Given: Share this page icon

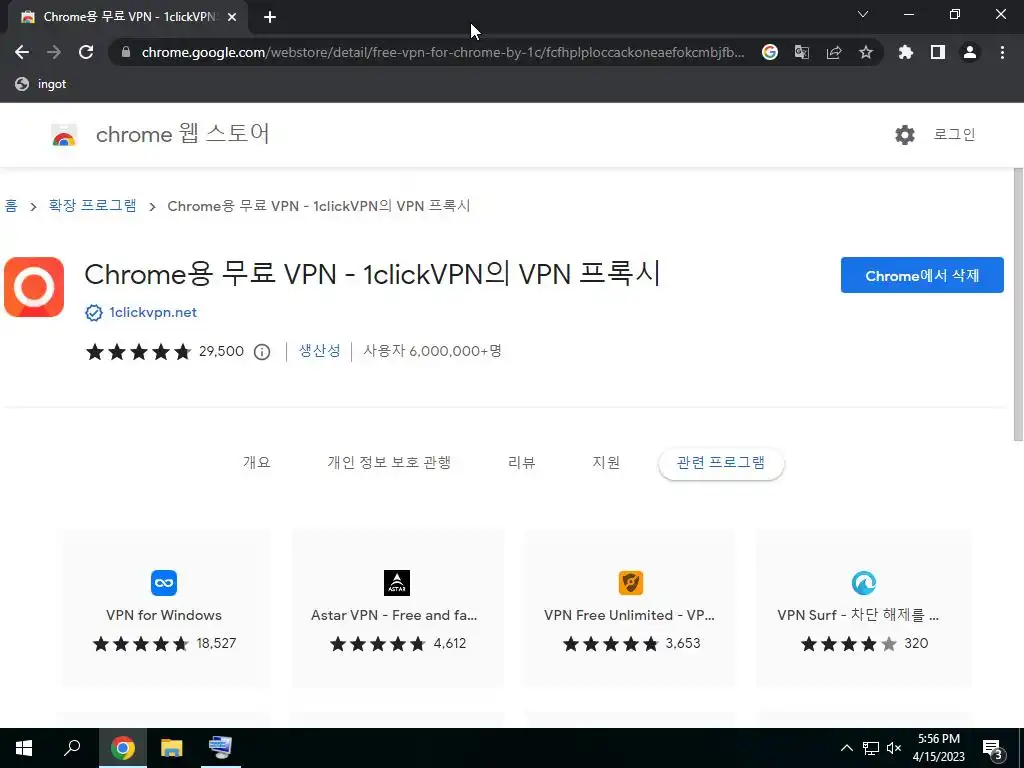Looking at the screenshot, I should (834, 52).
